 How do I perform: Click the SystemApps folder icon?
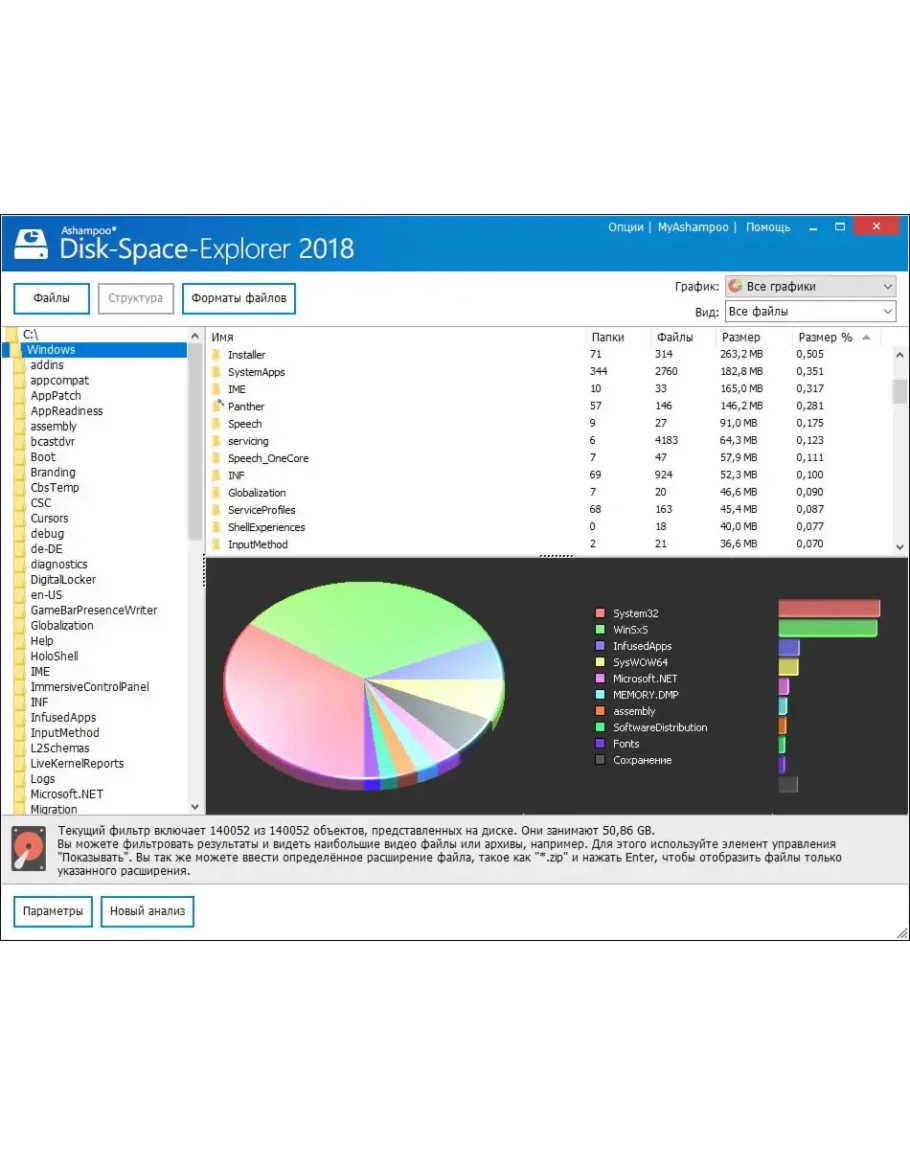[216, 372]
